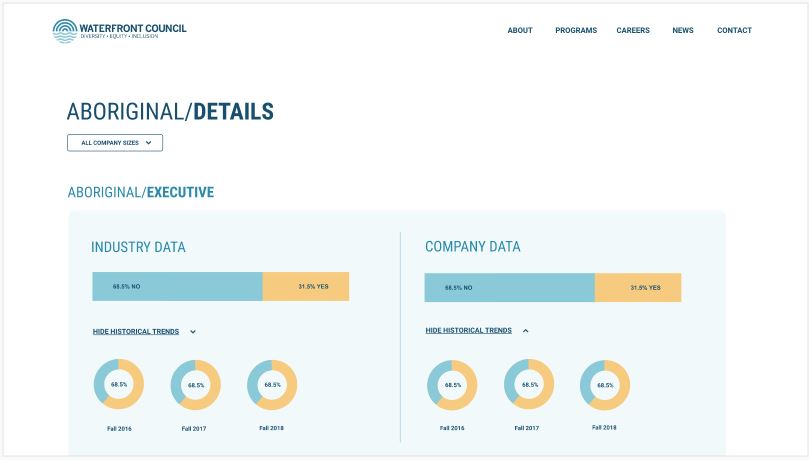809x460 pixels.
Task: Select Industry Data Fall 2016 donut chart
Action: pyautogui.click(x=119, y=384)
